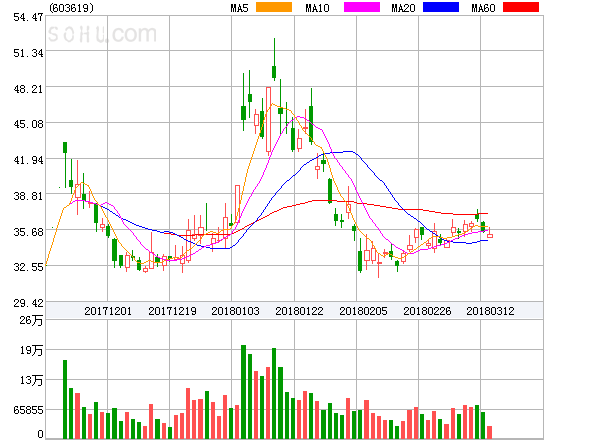Click the 51.34 price axis label
This screenshot has width=600, height=440.
(x=28, y=53)
